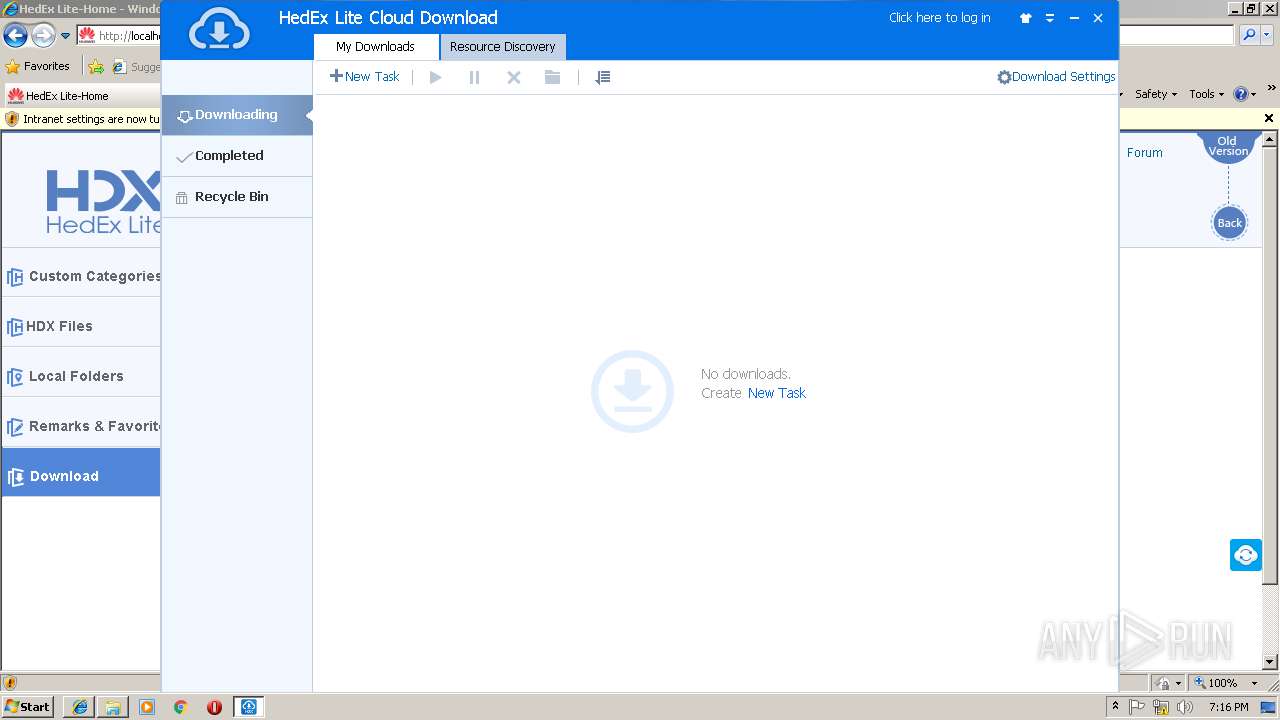Open the Favorites star button
The width and height of the screenshot is (1280, 720).
[38, 66]
